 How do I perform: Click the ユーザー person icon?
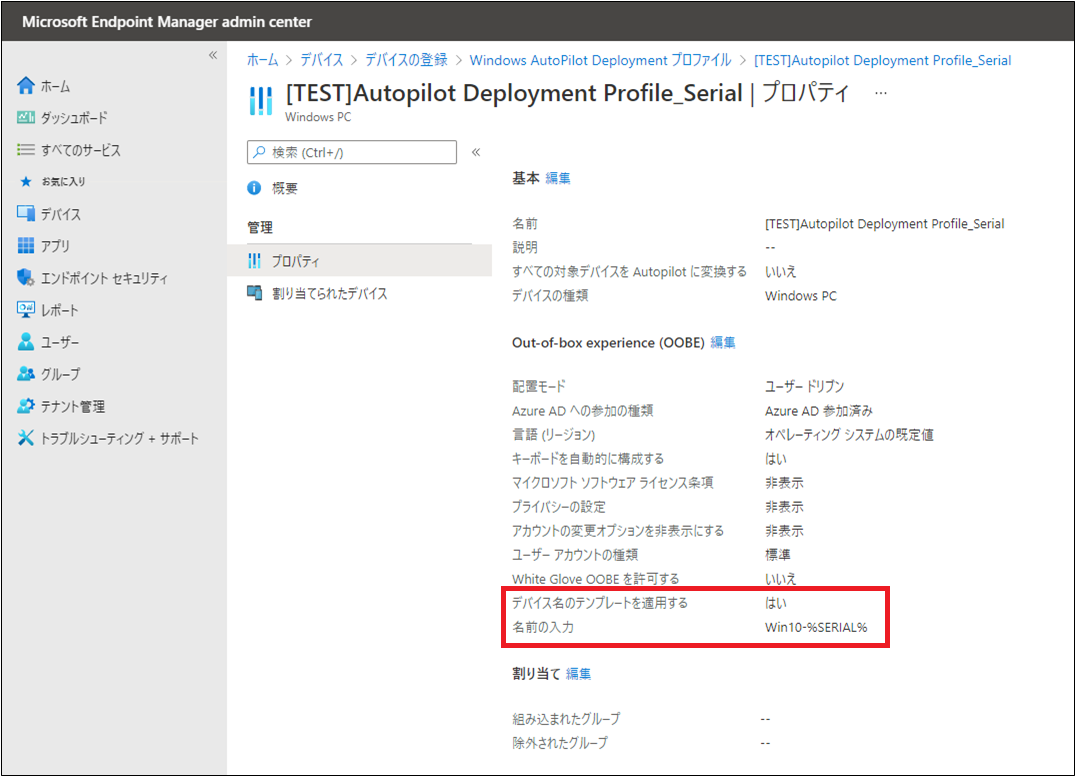tap(26, 342)
